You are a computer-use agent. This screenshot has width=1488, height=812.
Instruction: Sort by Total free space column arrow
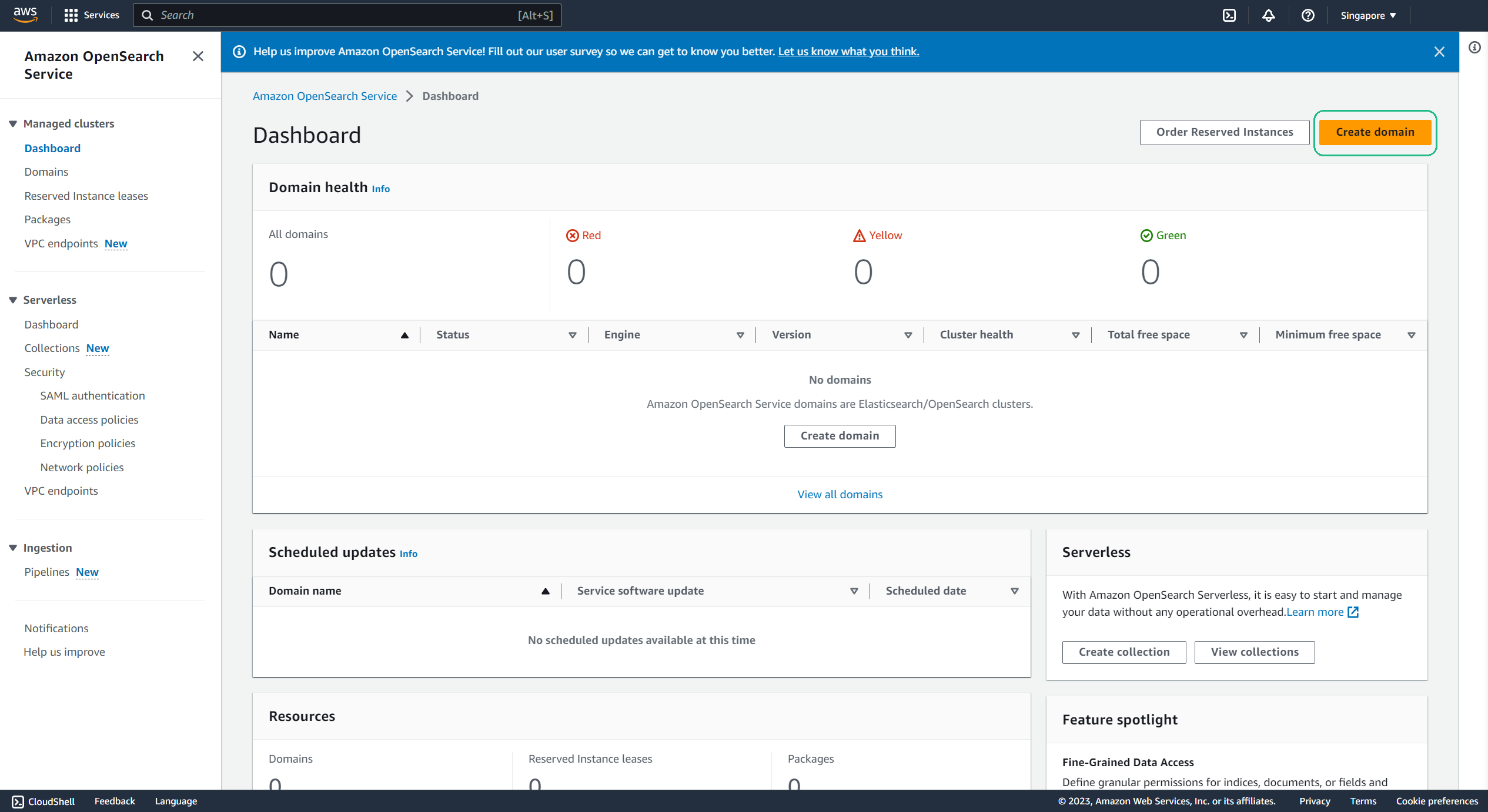[x=1243, y=335]
